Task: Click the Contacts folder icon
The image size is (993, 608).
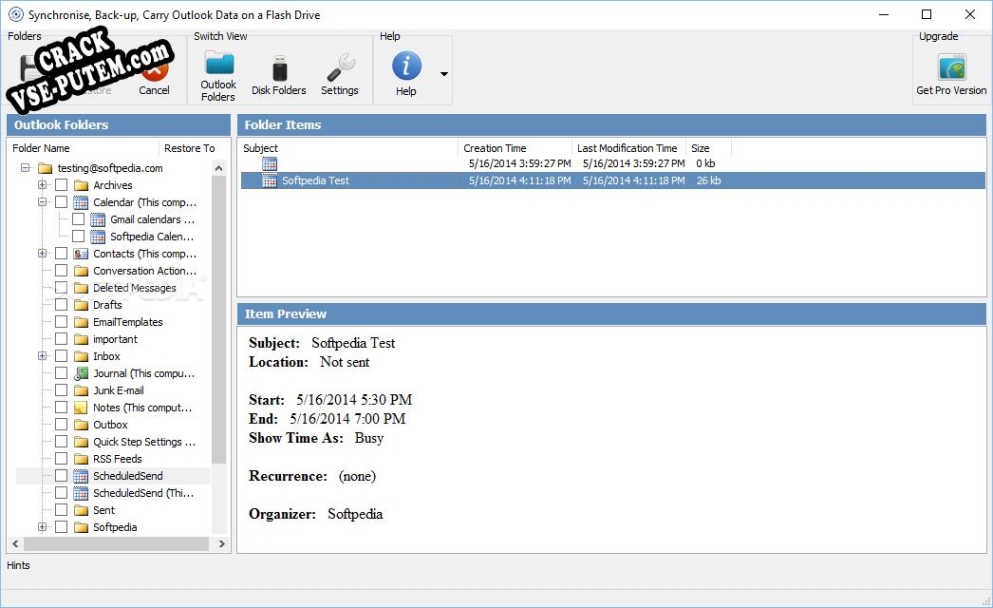Action: (81, 253)
